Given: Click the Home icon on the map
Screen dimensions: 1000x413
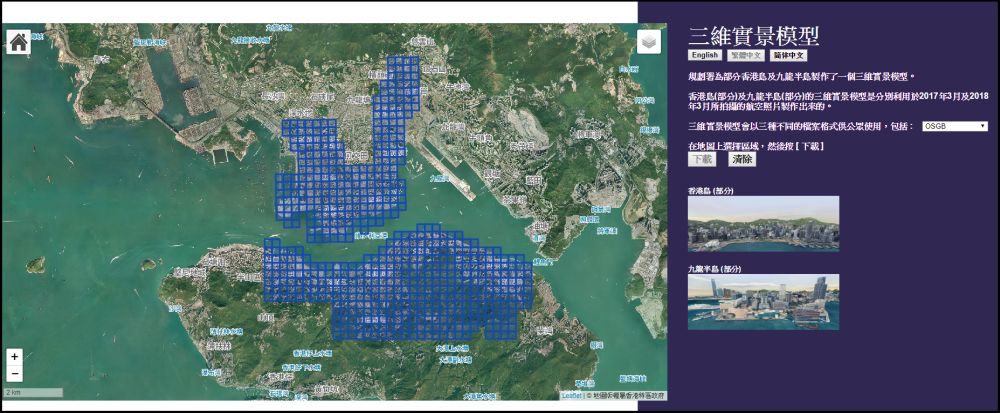Looking at the screenshot, I should (18, 43).
